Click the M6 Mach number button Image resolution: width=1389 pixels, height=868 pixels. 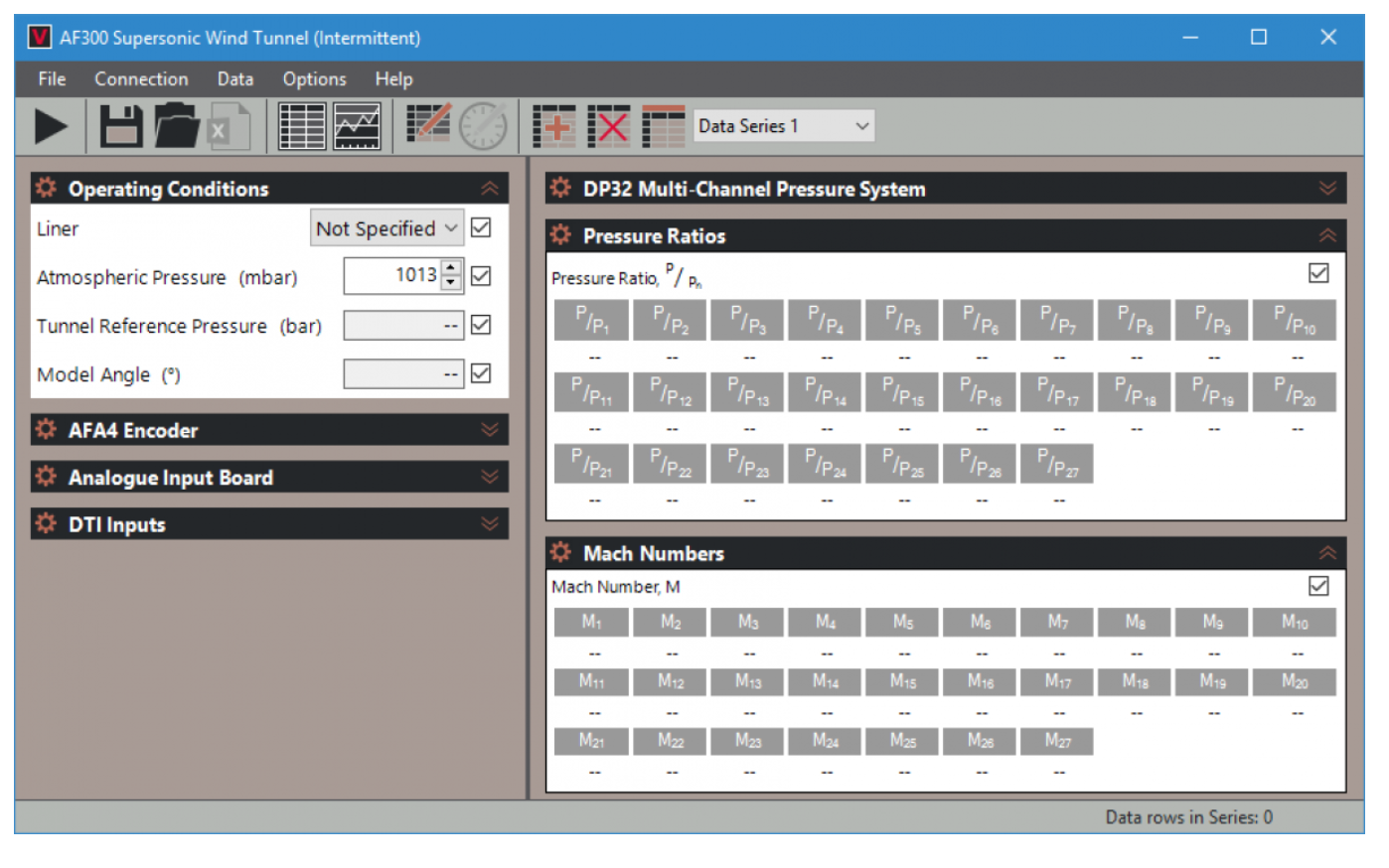pyautogui.click(x=980, y=622)
